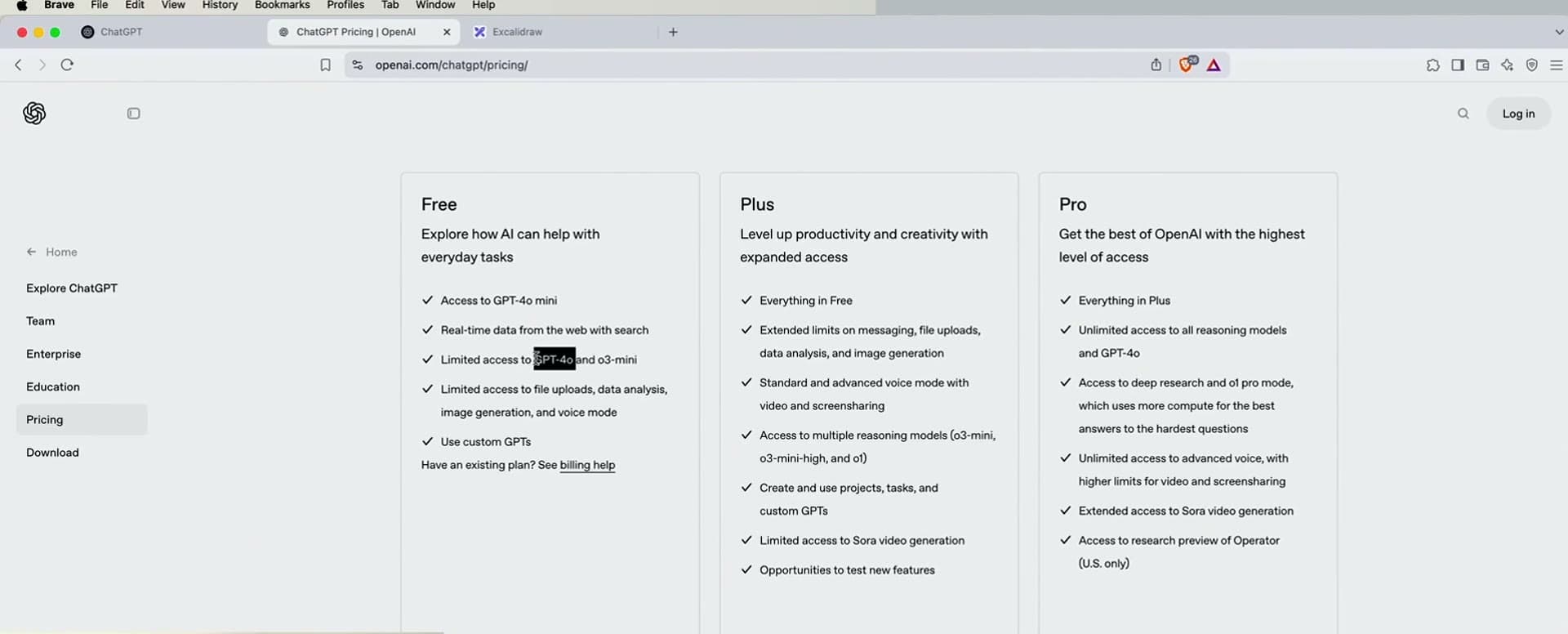Switch to the Excalidraw tab
Screen dimensions: 1568x634
click(x=517, y=32)
